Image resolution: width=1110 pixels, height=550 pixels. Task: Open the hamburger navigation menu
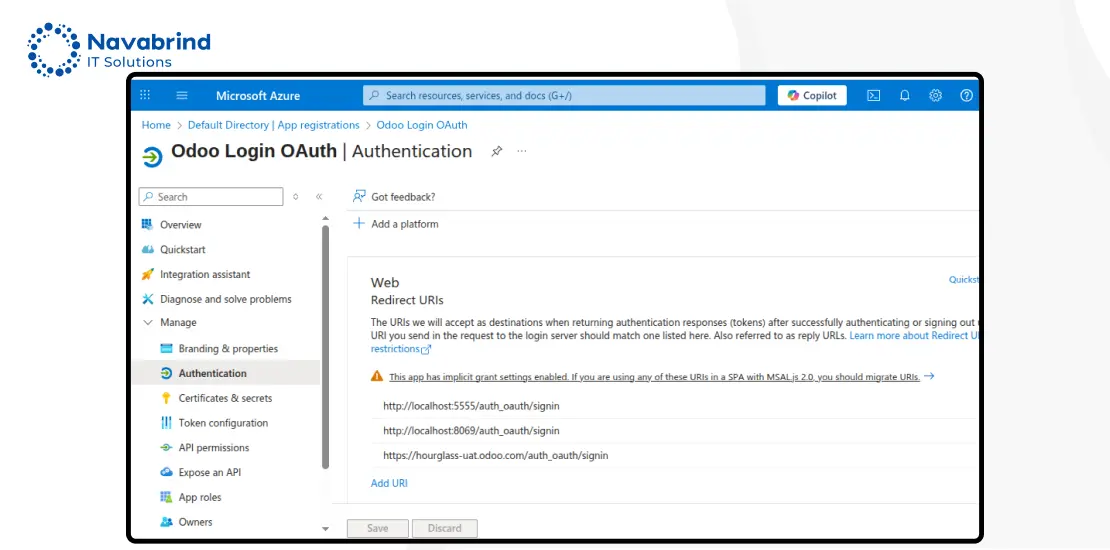point(182,96)
